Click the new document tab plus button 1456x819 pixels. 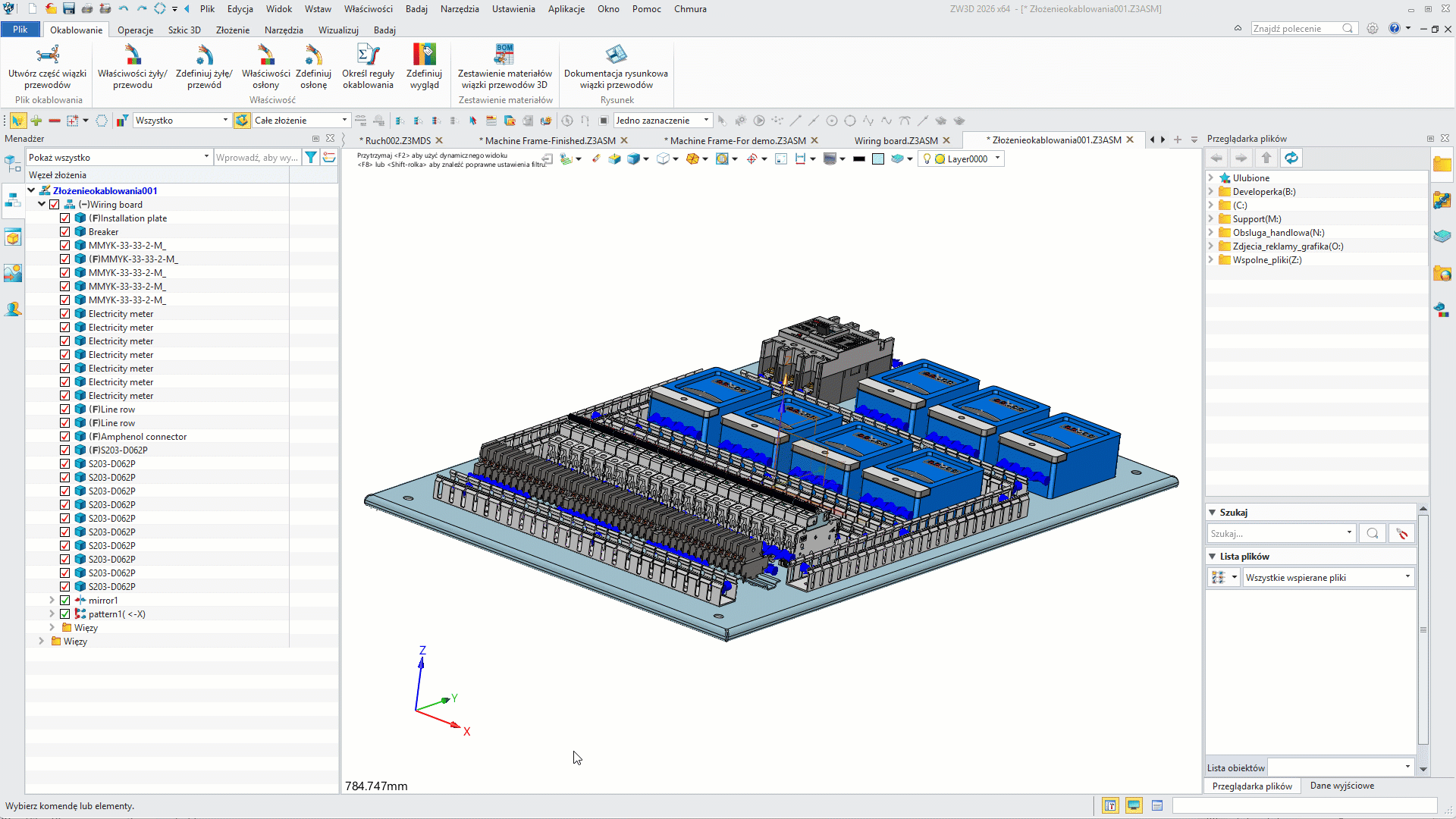[1178, 140]
